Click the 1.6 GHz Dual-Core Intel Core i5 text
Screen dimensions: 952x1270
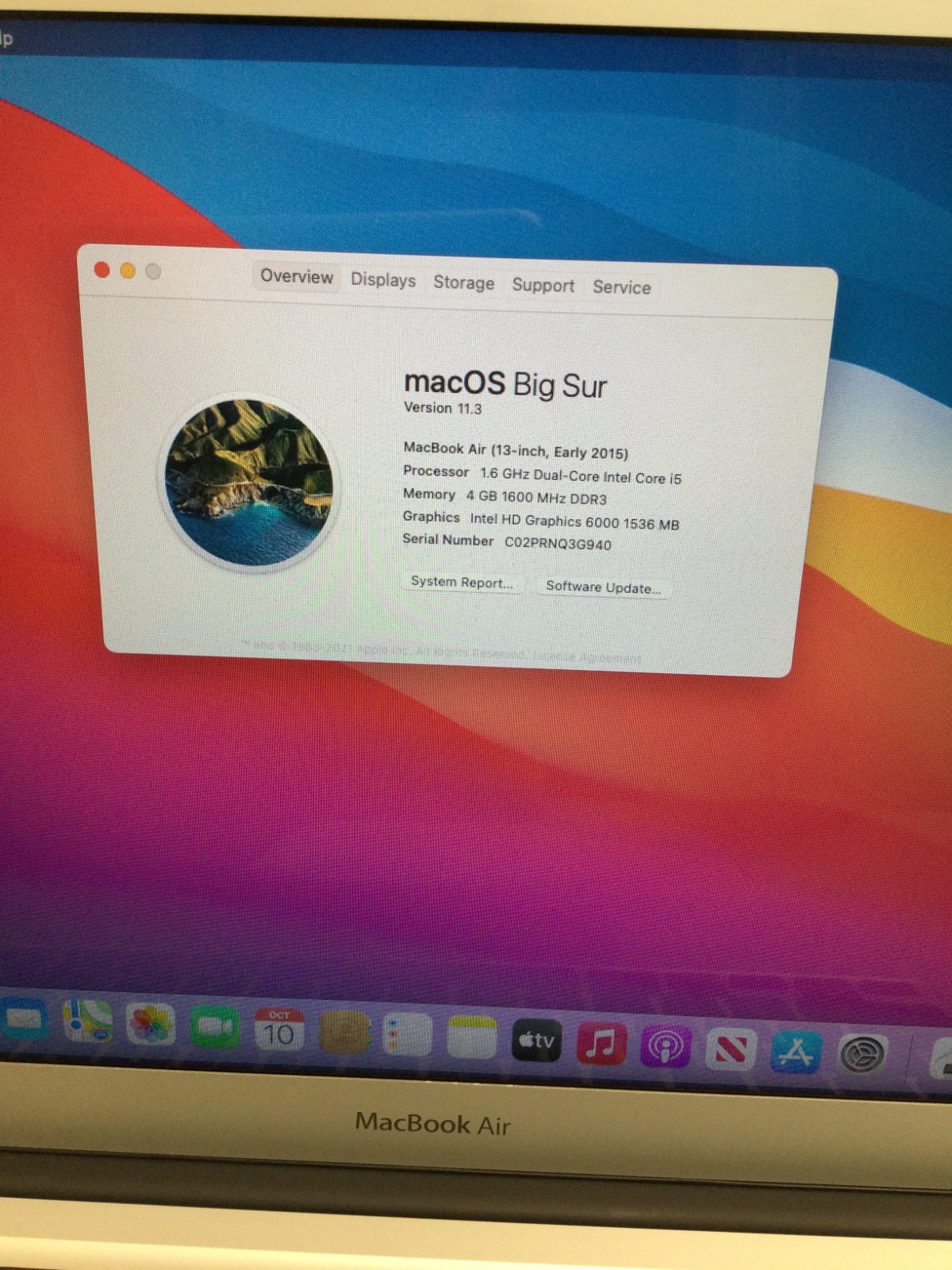581,476
